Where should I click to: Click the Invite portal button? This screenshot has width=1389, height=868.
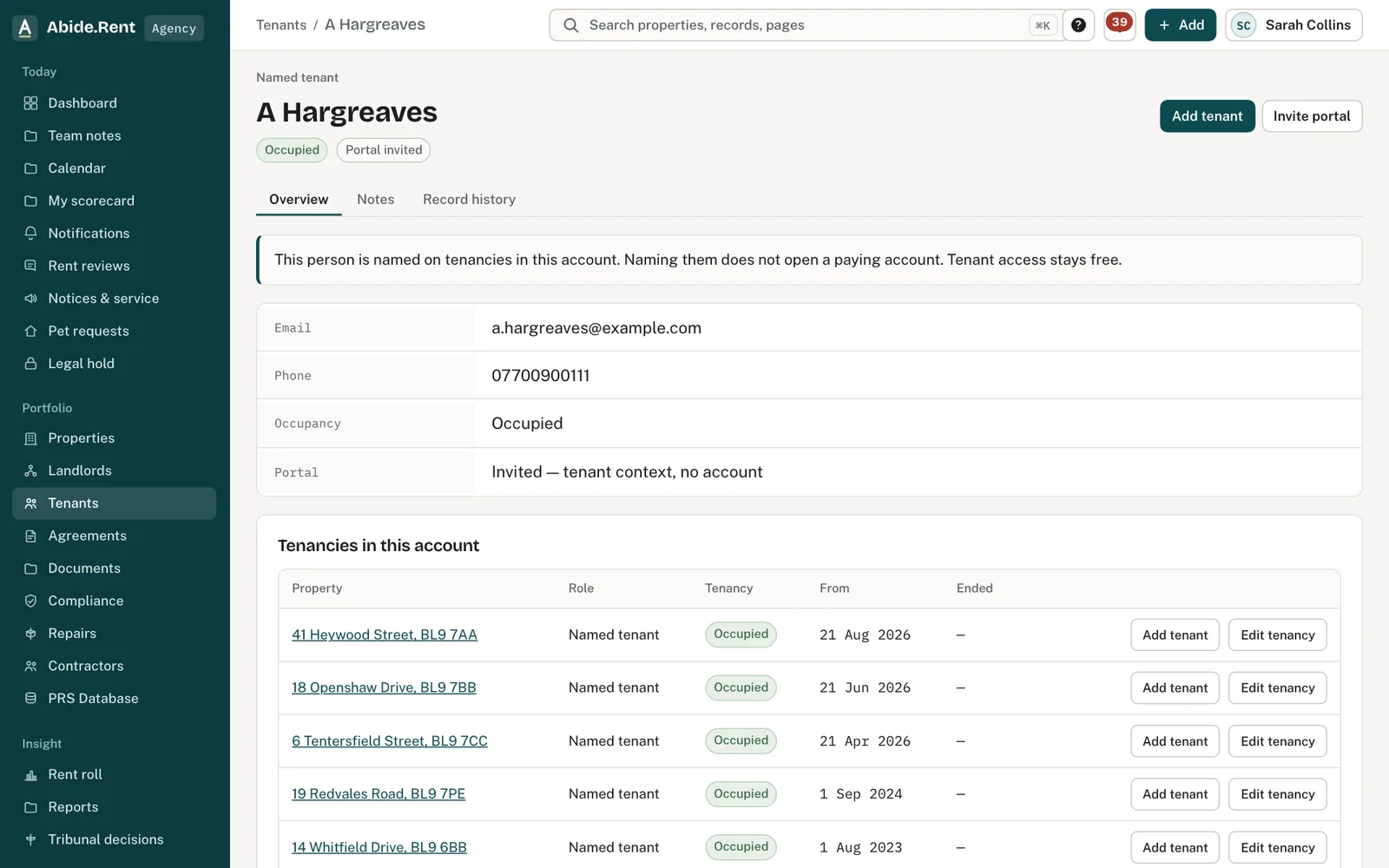click(1311, 116)
